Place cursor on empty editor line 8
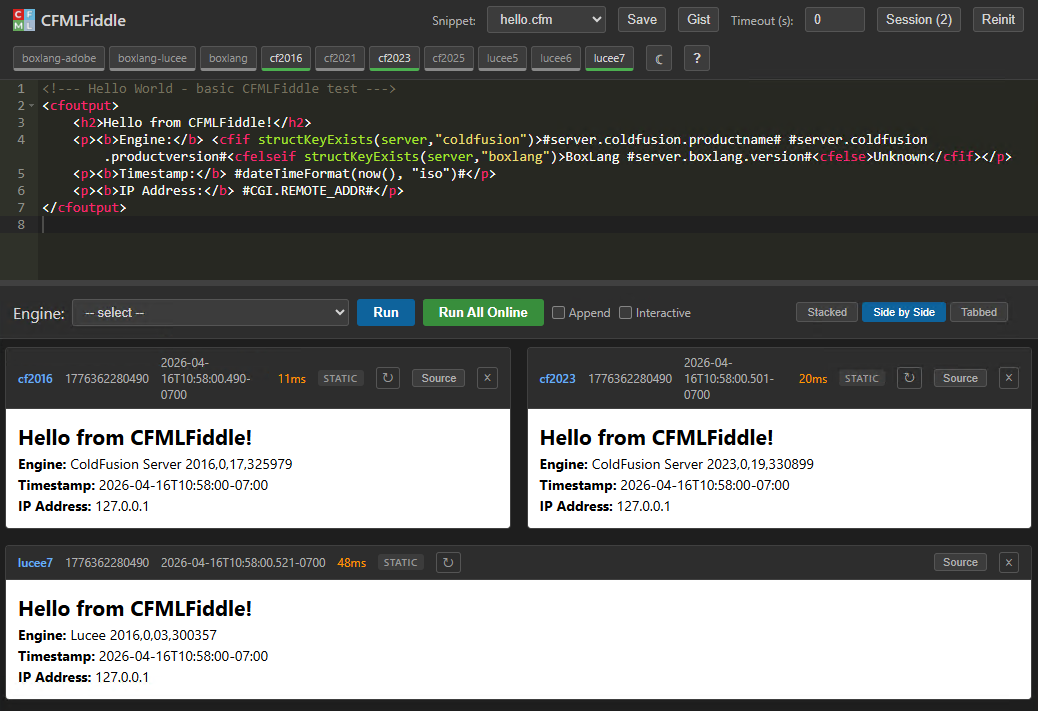 point(538,224)
